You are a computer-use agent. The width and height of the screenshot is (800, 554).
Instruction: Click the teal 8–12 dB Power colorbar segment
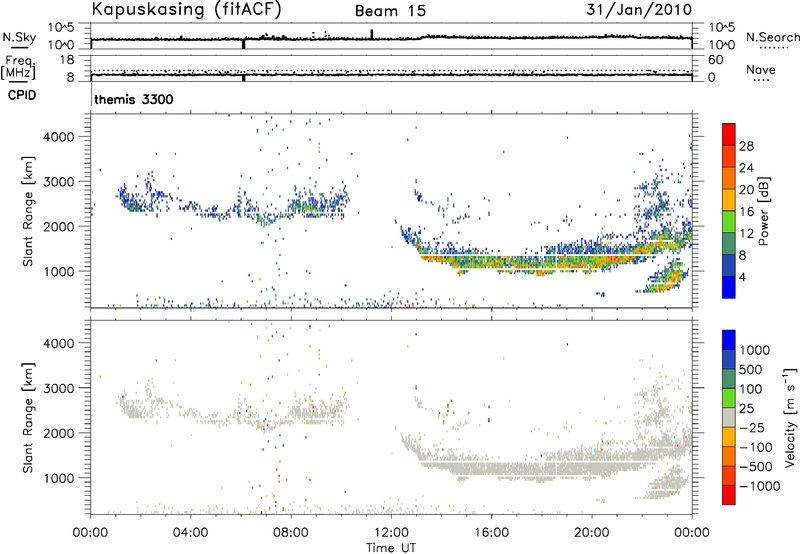(729, 243)
